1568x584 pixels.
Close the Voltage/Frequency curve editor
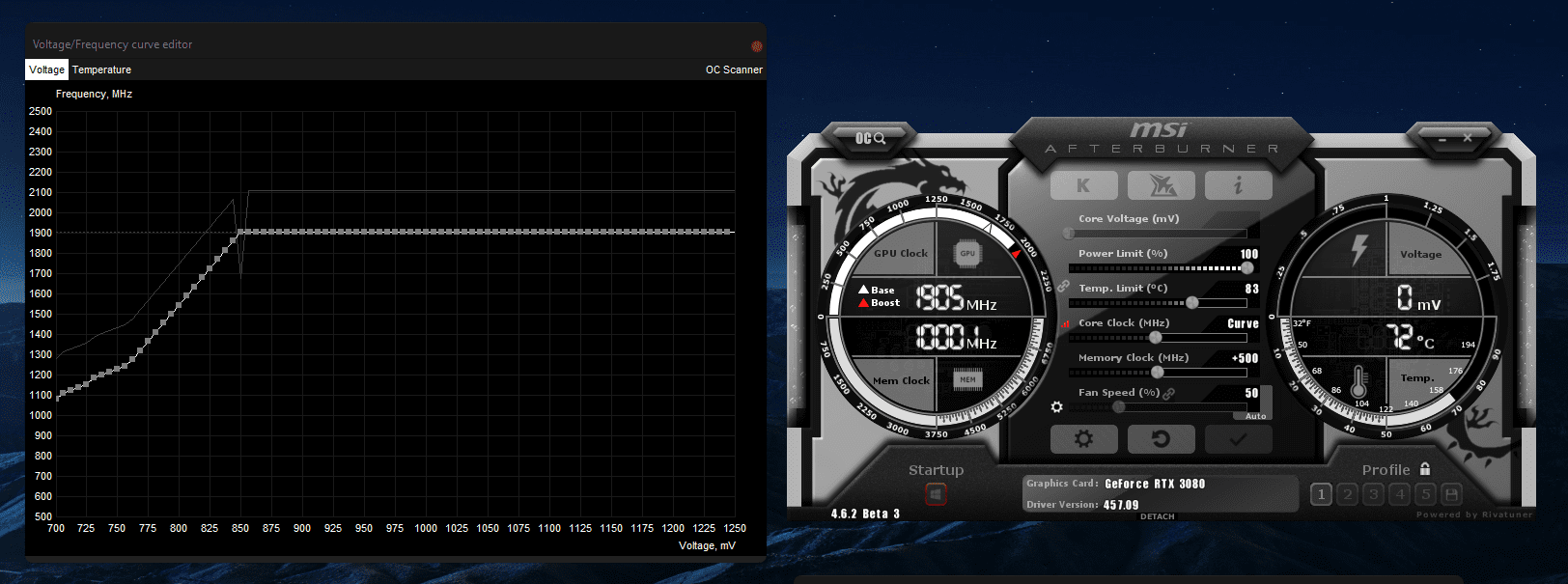[x=757, y=45]
